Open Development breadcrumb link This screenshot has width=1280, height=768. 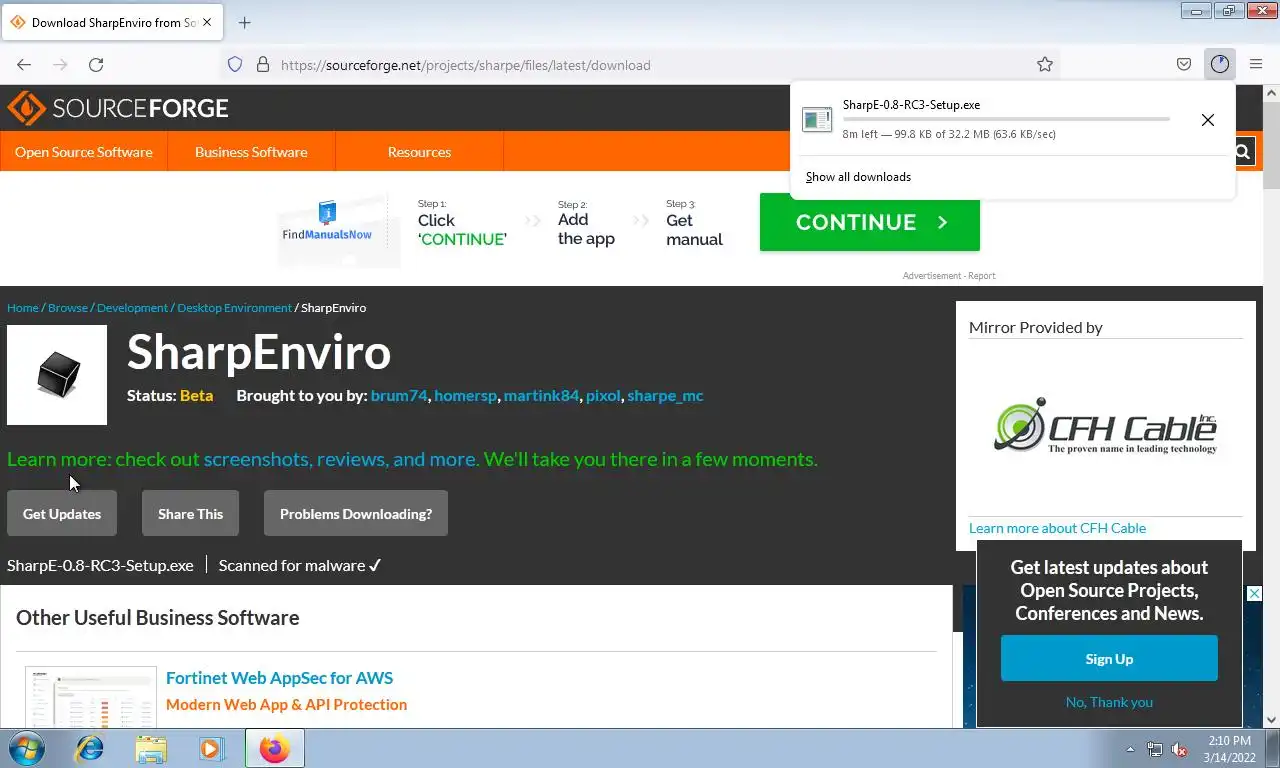132,308
